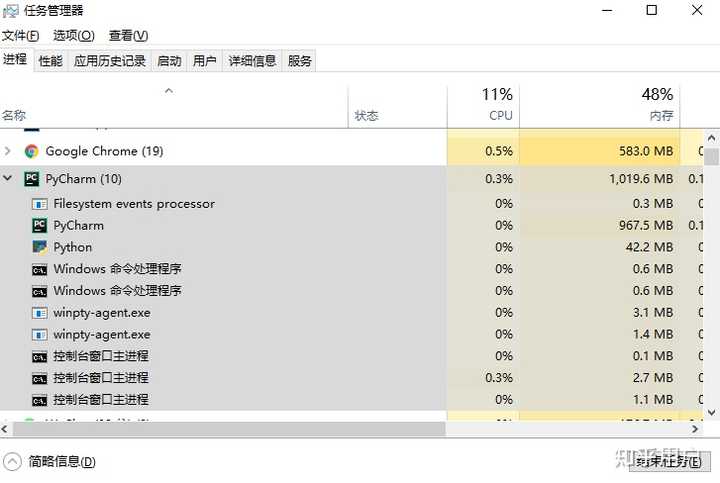Select the Python process icon

point(40,247)
